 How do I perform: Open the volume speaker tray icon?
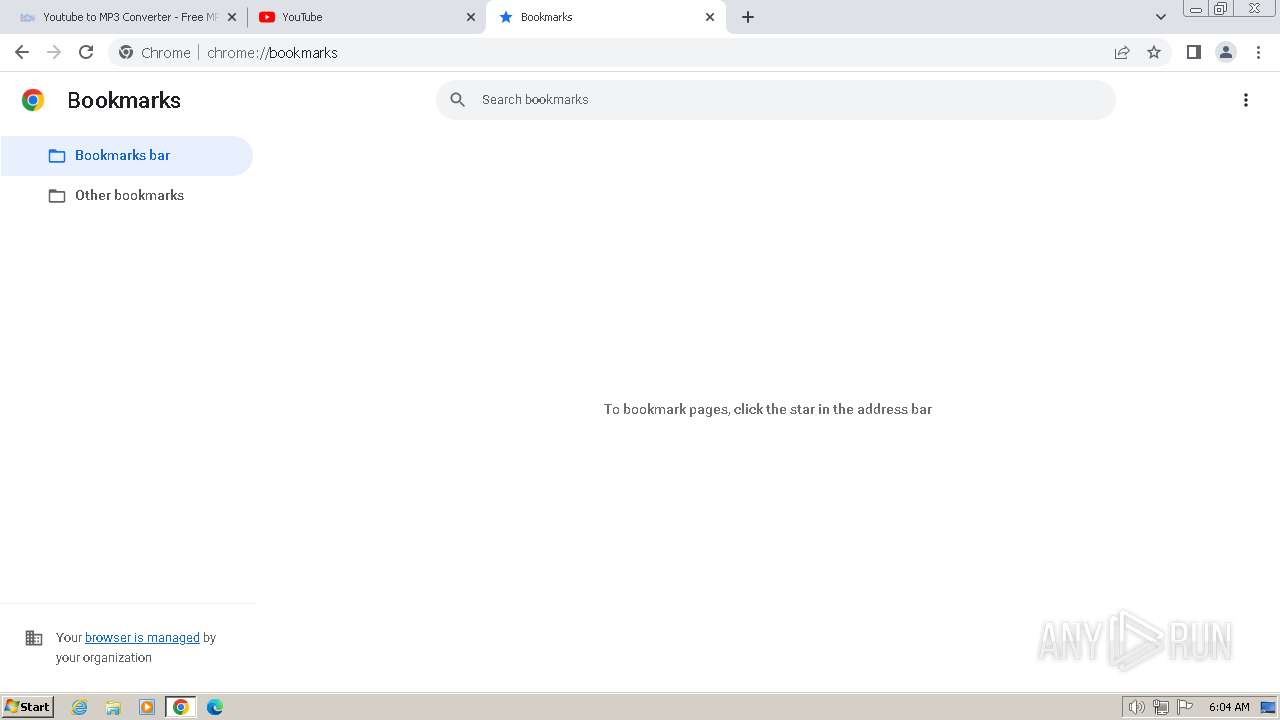[x=1137, y=707]
